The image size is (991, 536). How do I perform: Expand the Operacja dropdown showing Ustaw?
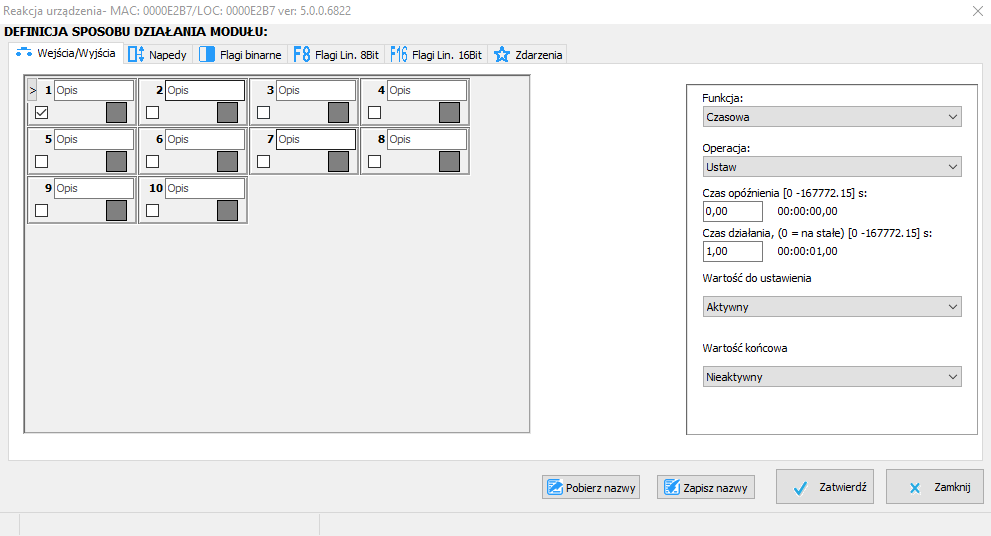tap(832, 167)
